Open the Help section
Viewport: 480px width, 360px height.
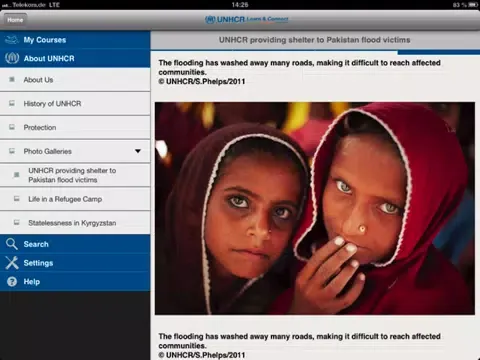(75, 282)
